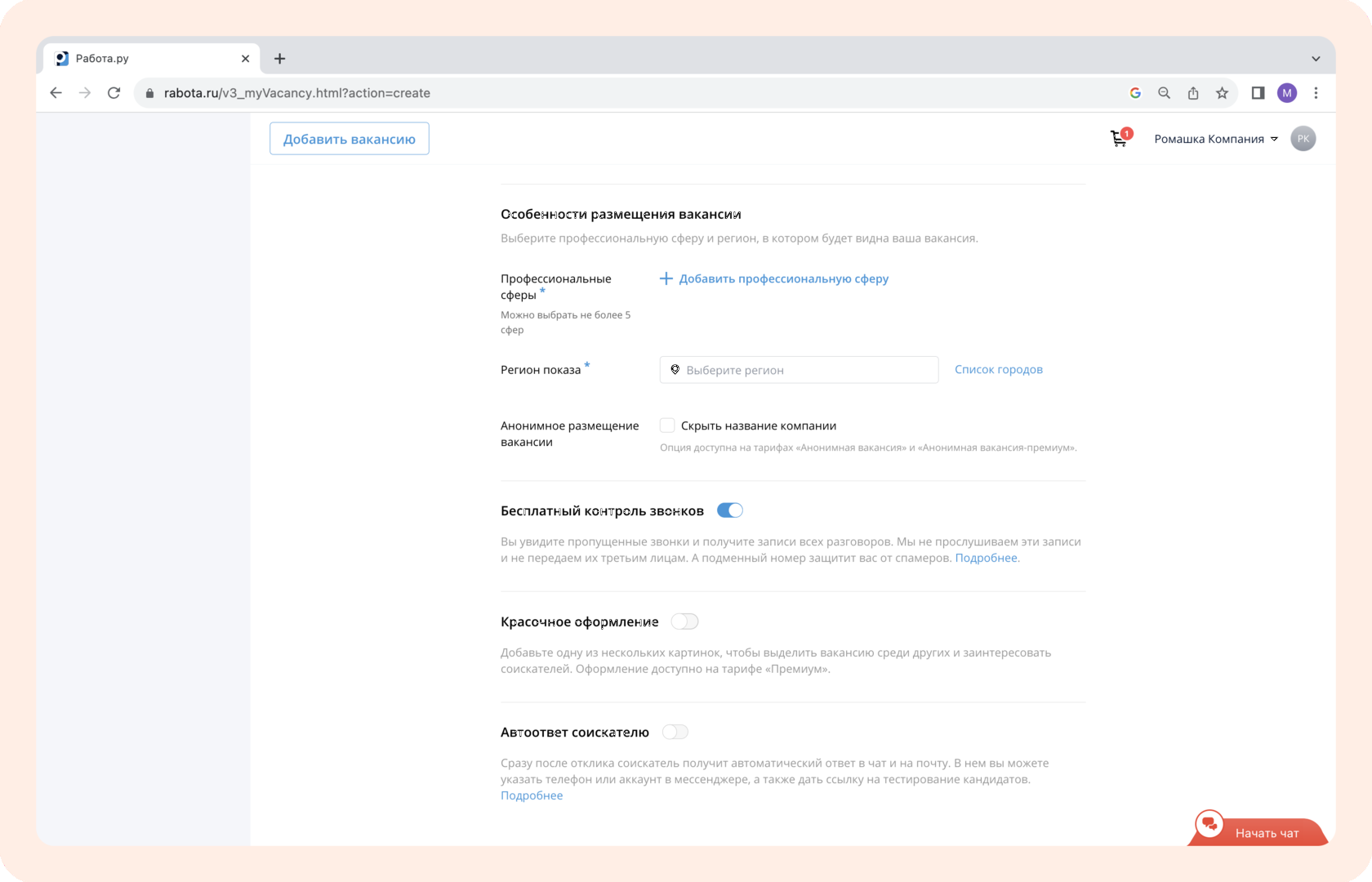Expand the tab search chevron
This screenshot has width=1372, height=882.
click(x=1316, y=59)
